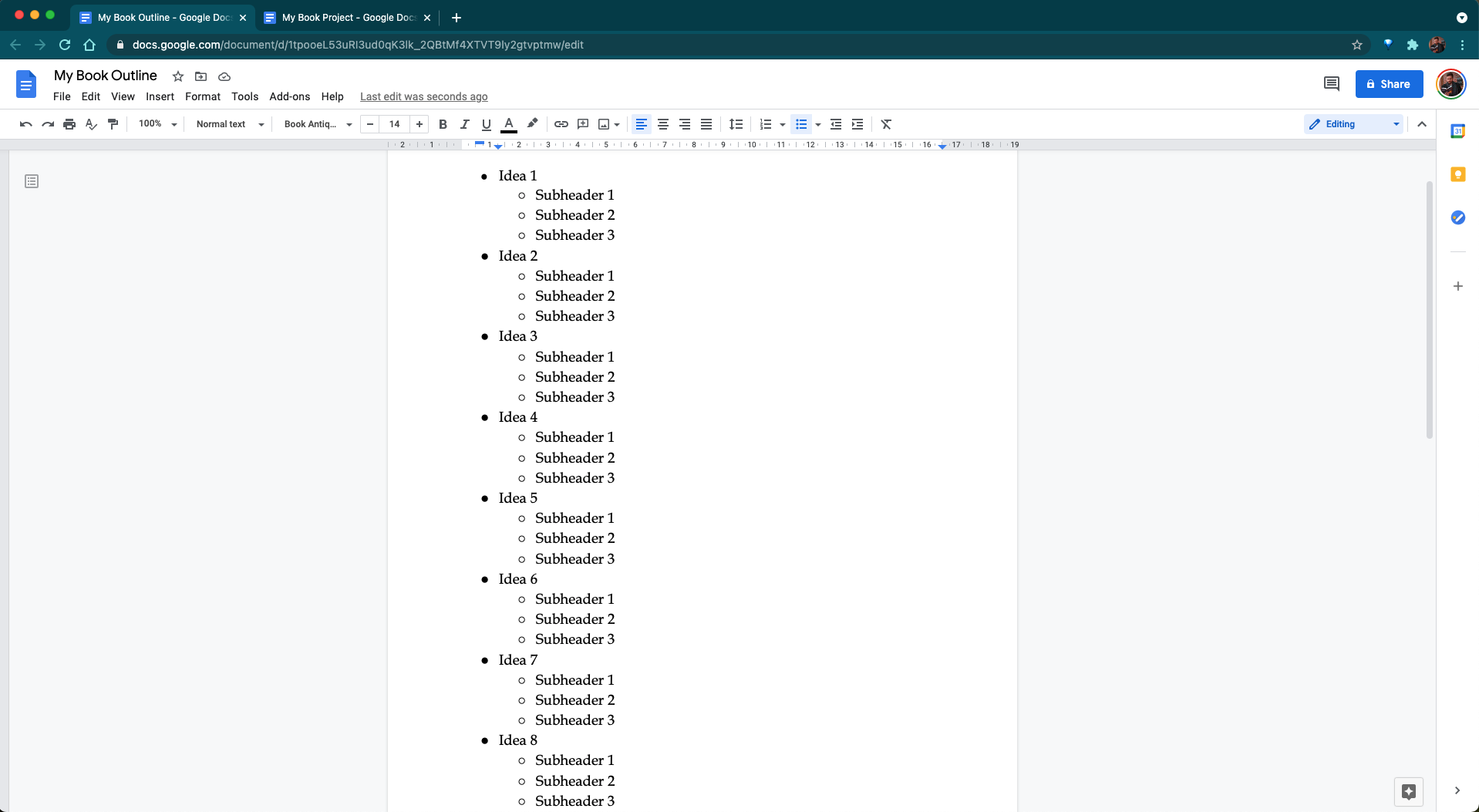Viewport: 1479px width, 812px height.
Task: Click the Insert link icon
Action: tap(561, 124)
